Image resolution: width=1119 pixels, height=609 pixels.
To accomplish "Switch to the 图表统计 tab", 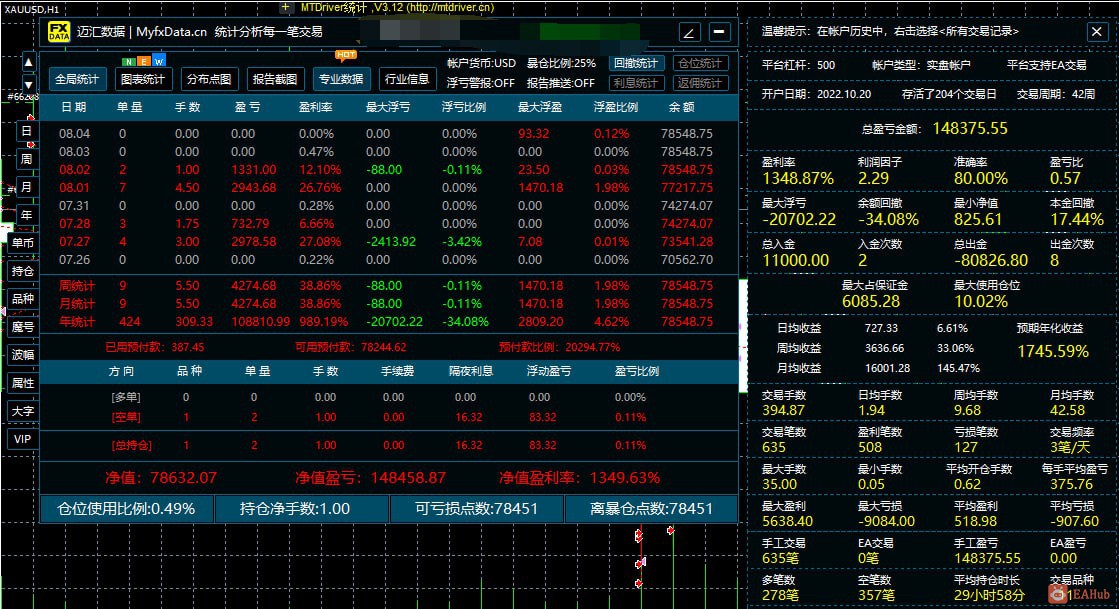I will click(x=143, y=79).
